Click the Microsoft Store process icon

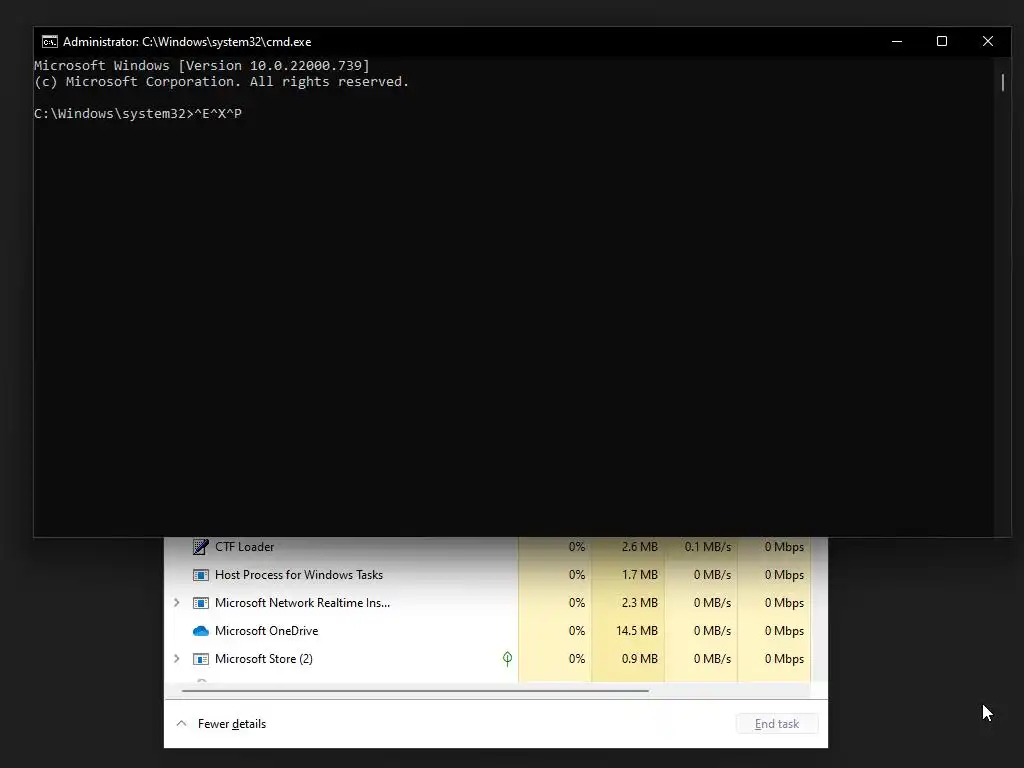pos(200,659)
